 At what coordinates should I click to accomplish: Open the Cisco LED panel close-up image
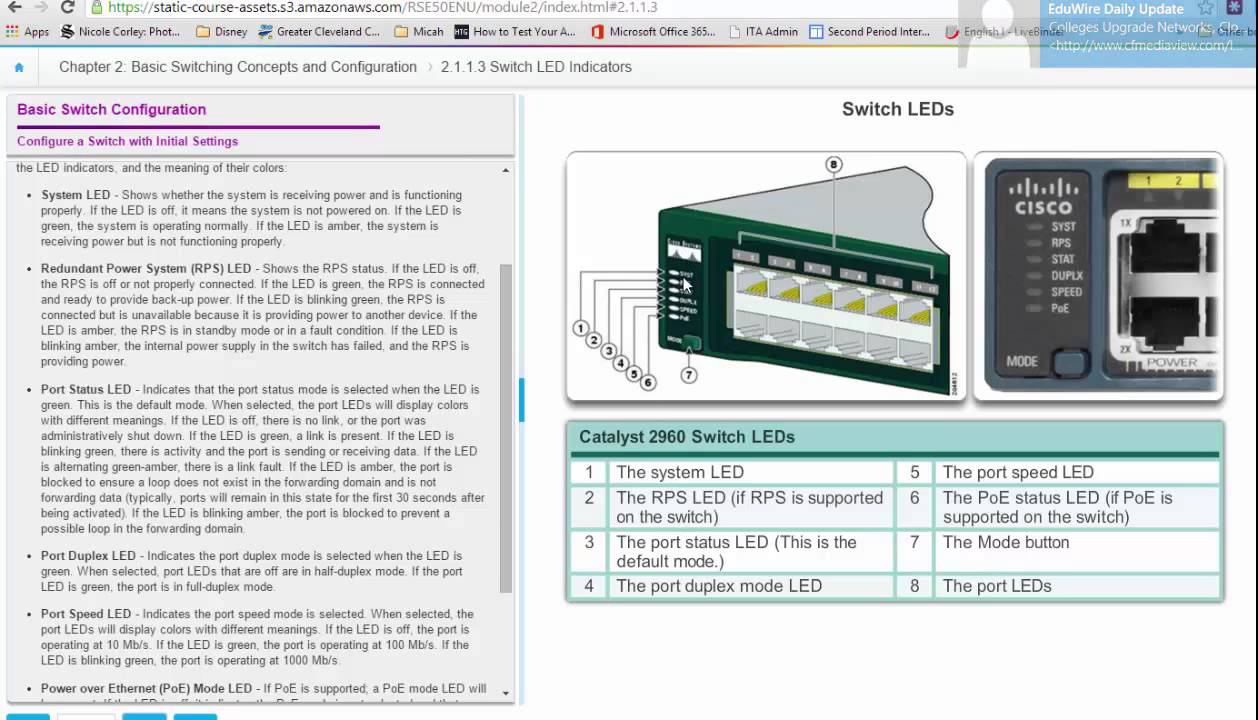pos(1099,277)
